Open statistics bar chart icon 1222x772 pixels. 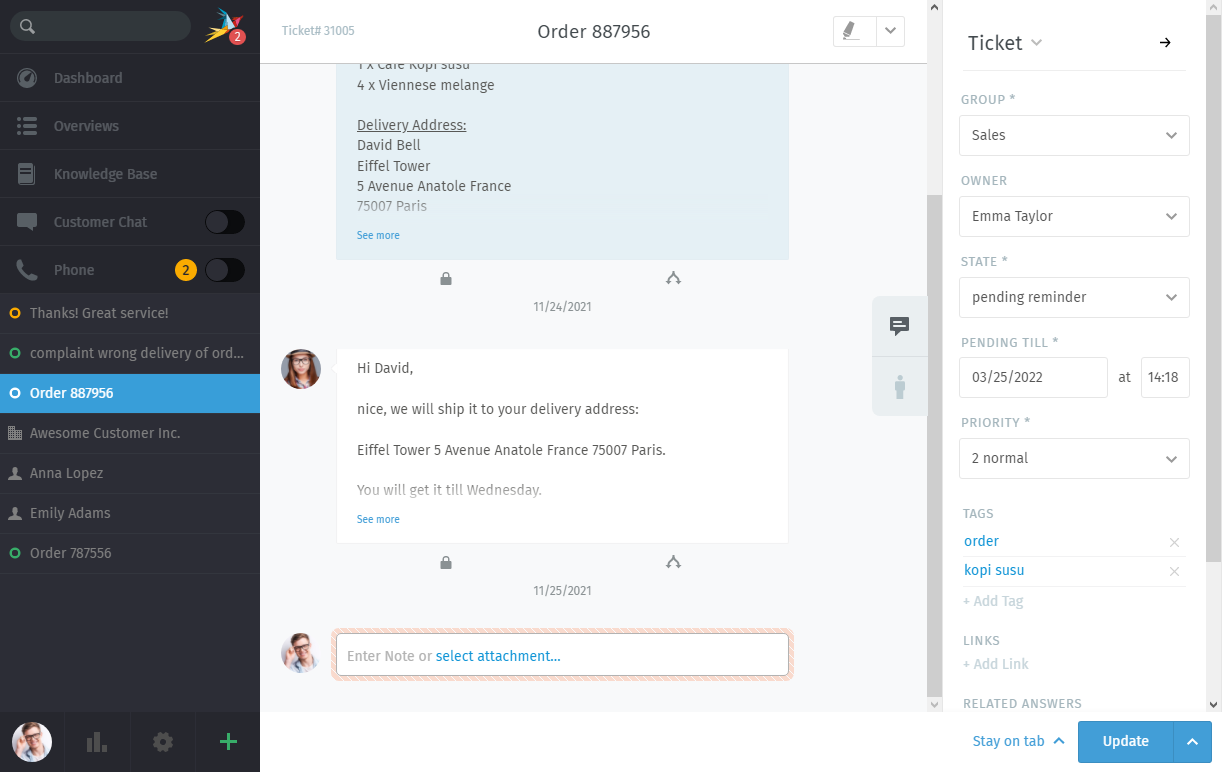[97, 742]
